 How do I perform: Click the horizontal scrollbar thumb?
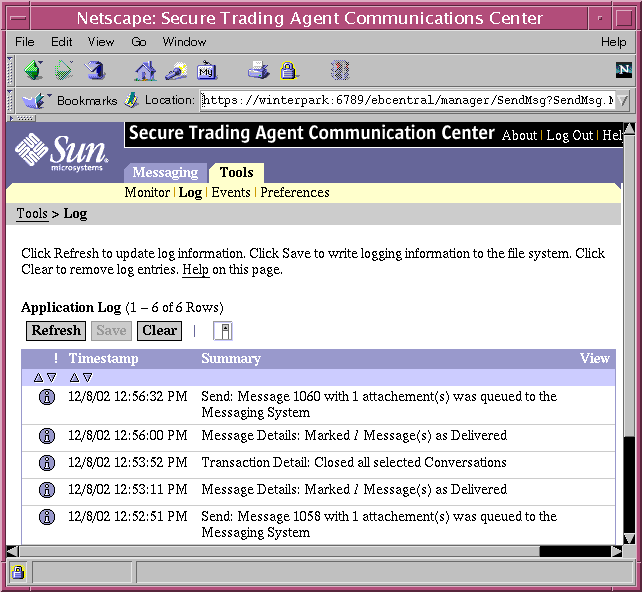pyautogui.click(x=279, y=551)
